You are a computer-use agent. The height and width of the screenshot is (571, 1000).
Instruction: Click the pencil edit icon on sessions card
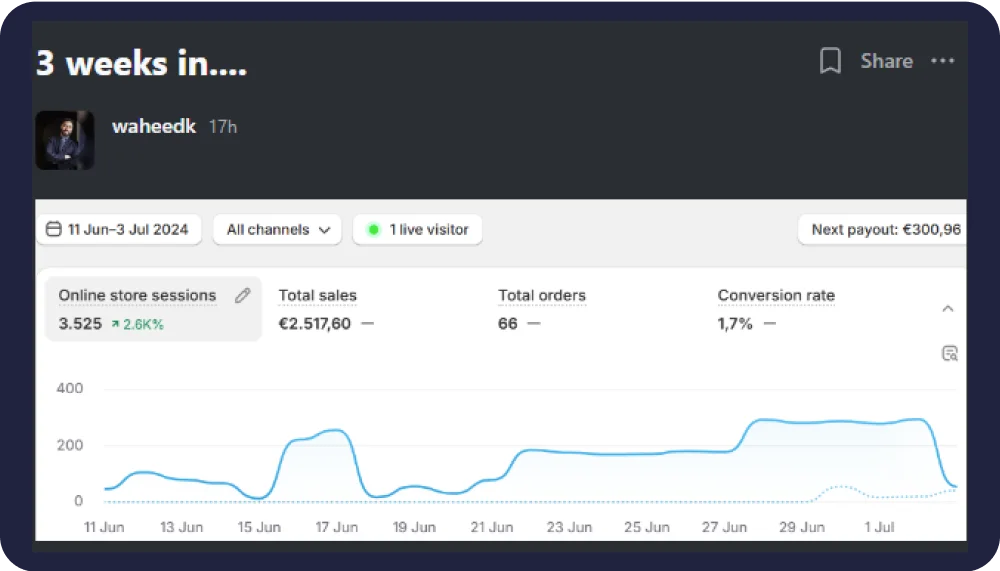pyautogui.click(x=242, y=295)
